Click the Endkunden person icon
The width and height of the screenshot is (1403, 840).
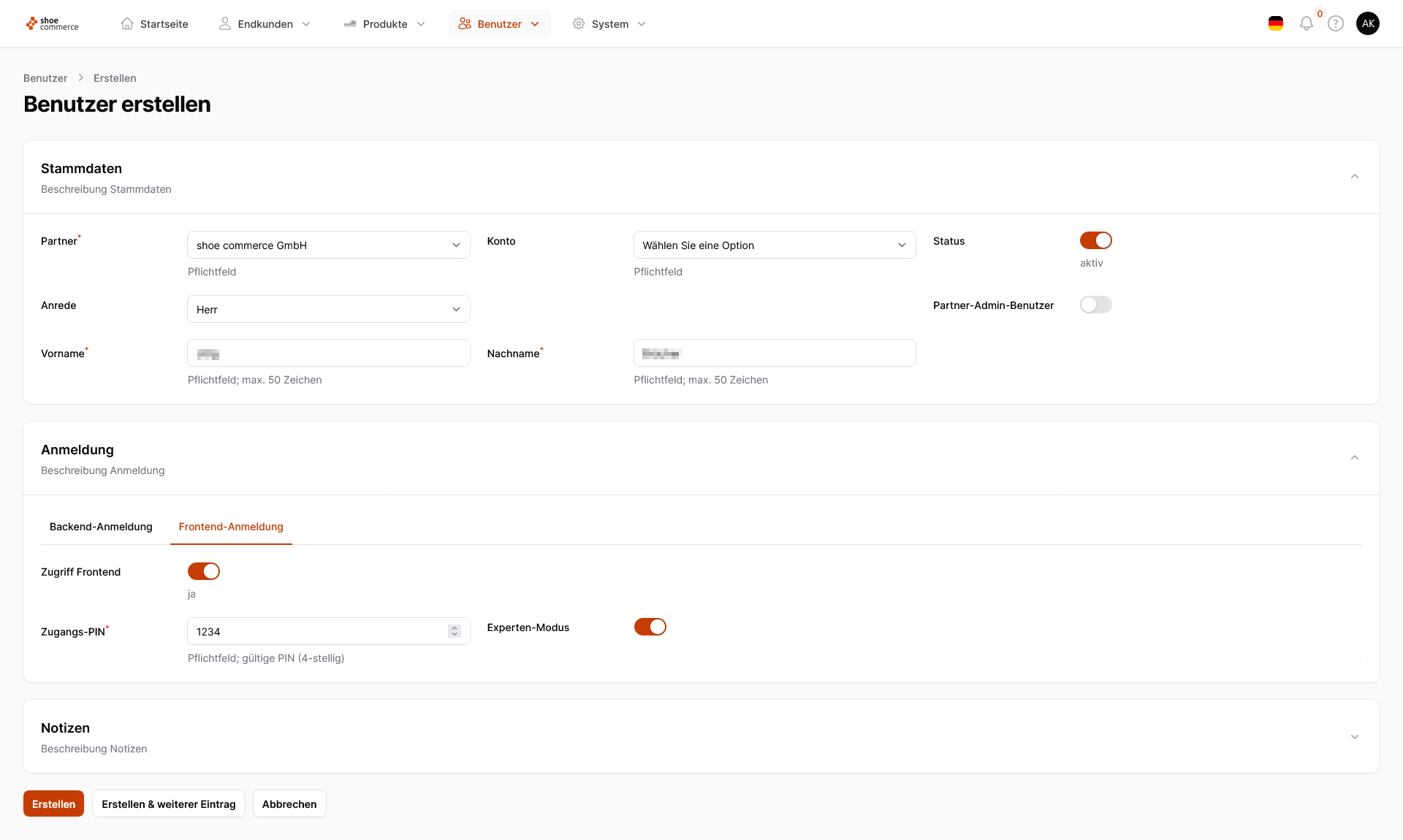[225, 24]
